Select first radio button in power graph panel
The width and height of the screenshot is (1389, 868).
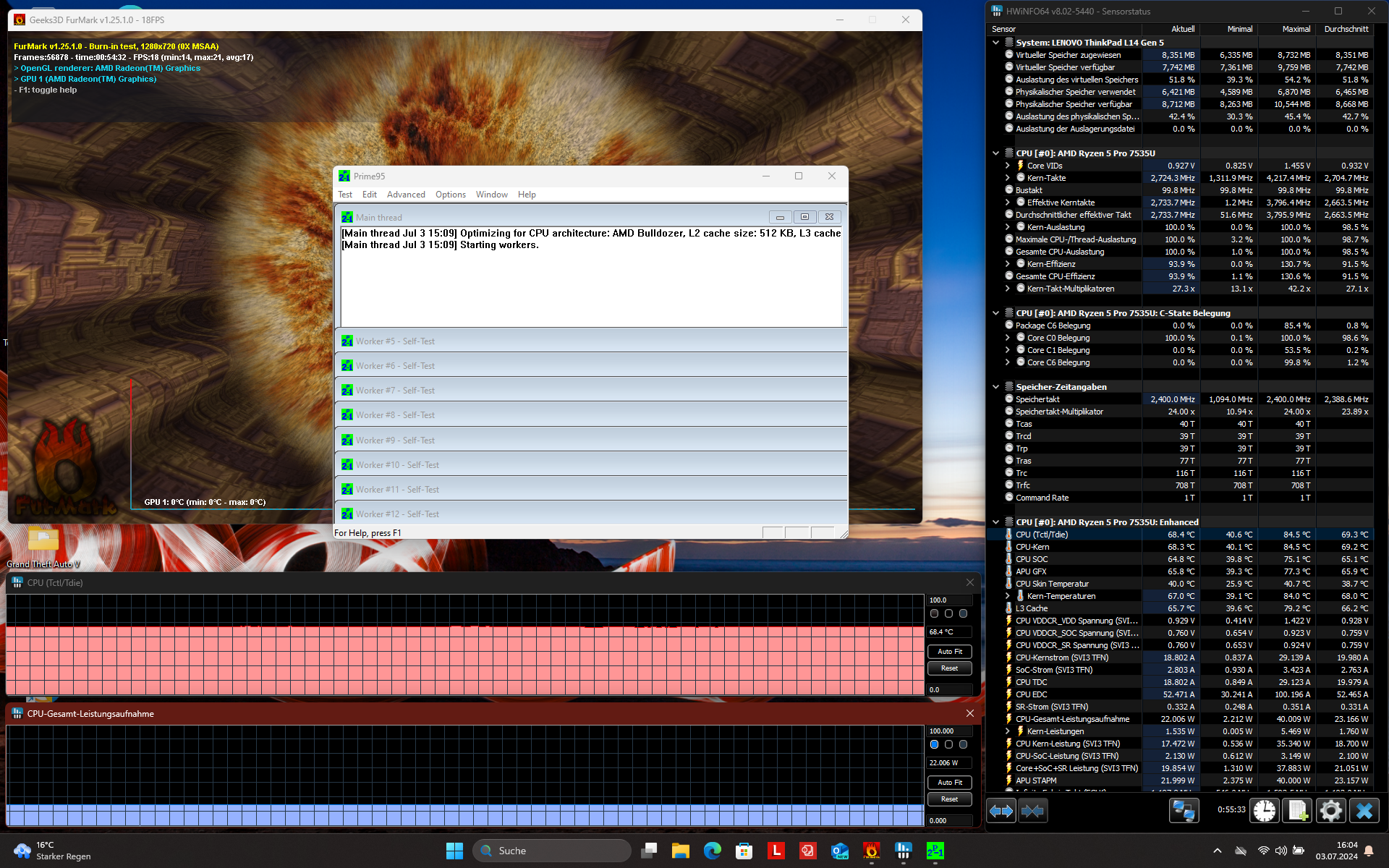coord(934,744)
